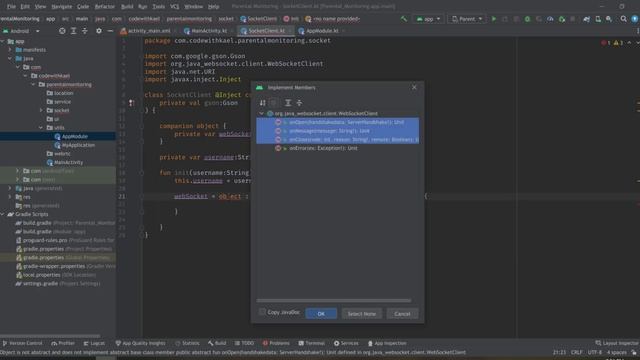Collapse org.java_websocket.client.WebSocketClient node in dialog
640x360 pixels.
[261, 113]
